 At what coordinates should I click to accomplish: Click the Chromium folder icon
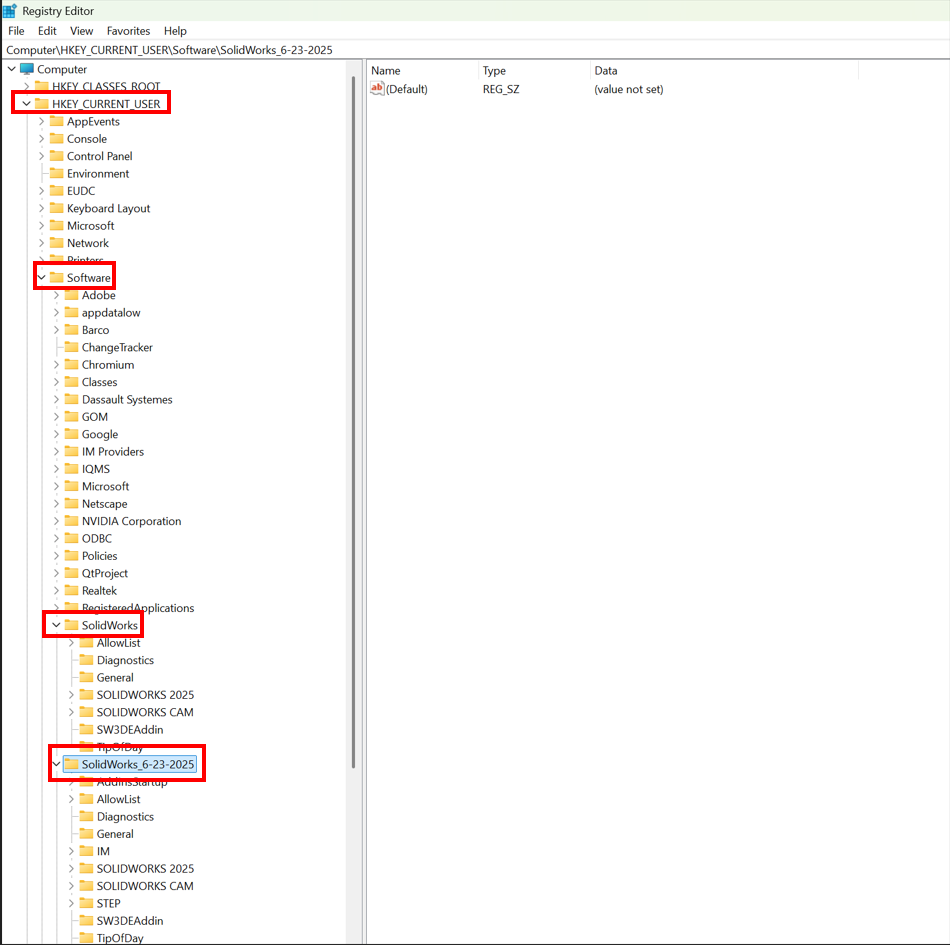[71, 365]
